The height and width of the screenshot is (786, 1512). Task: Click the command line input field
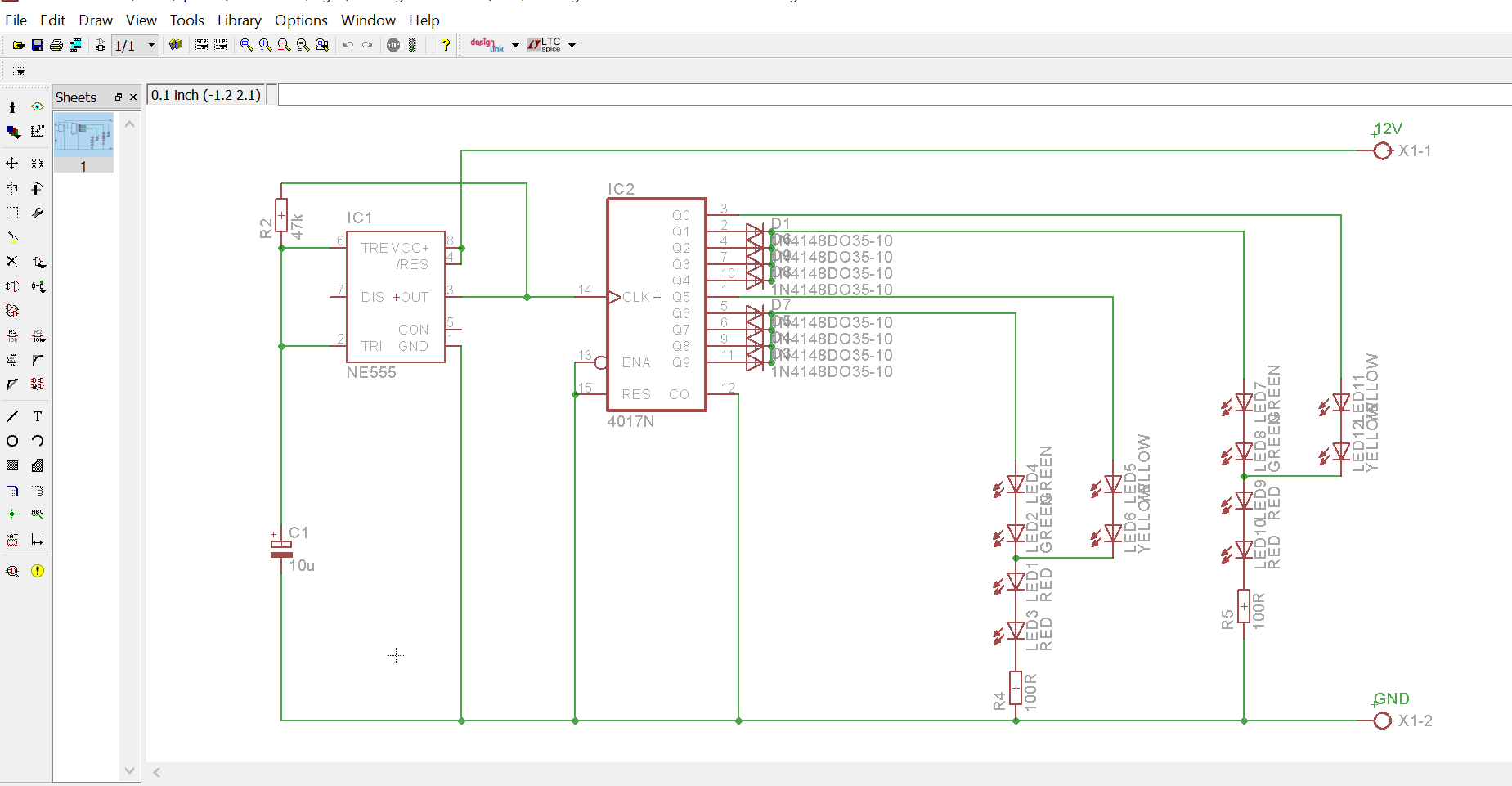(895, 96)
